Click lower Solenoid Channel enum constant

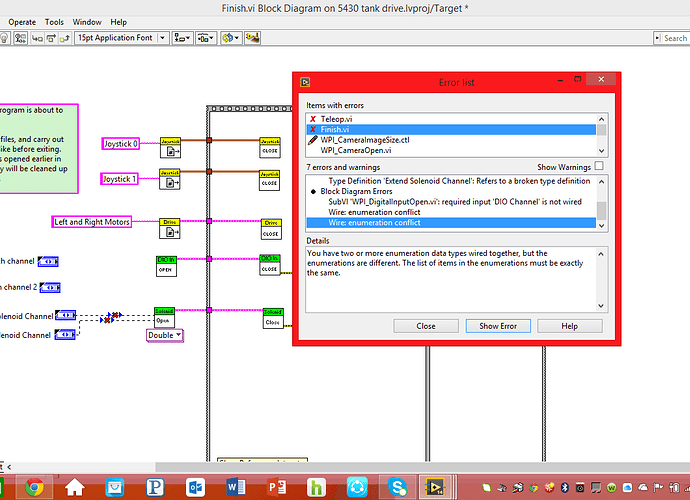[65, 335]
